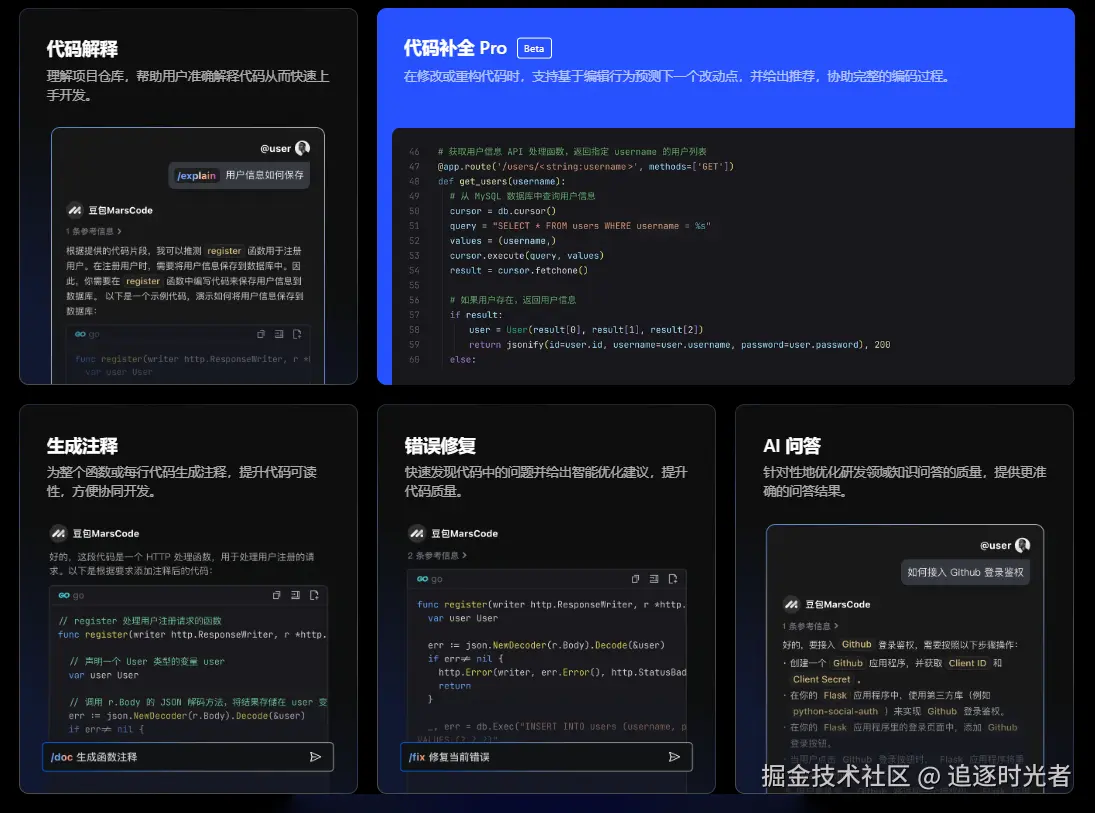Screen dimensions: 1095x813
Task: Click the /fix 修复当前错误 input field
Action: (x=546, y=757)
